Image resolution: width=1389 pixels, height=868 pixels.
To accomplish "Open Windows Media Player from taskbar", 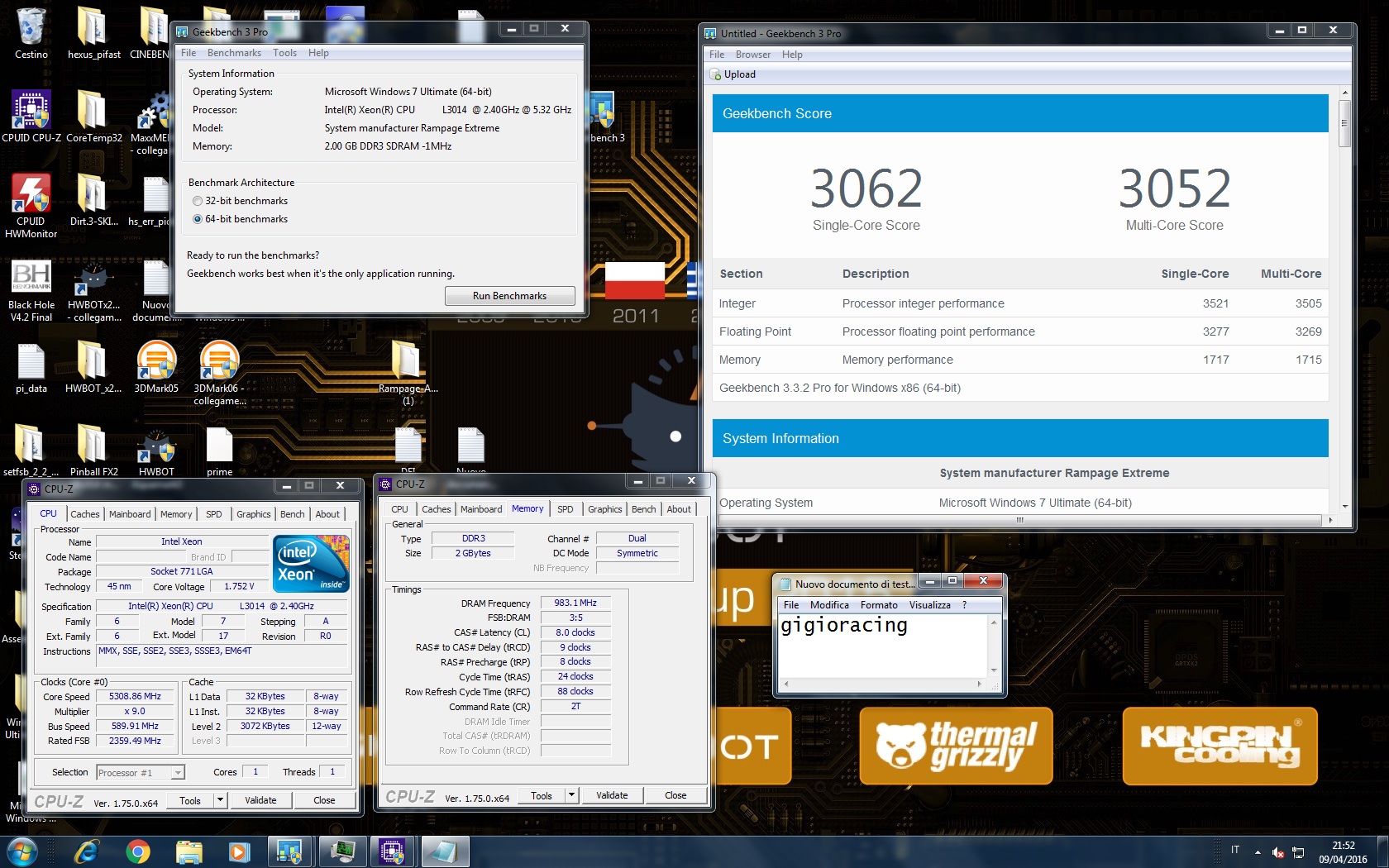I will [x=240, y=851].
